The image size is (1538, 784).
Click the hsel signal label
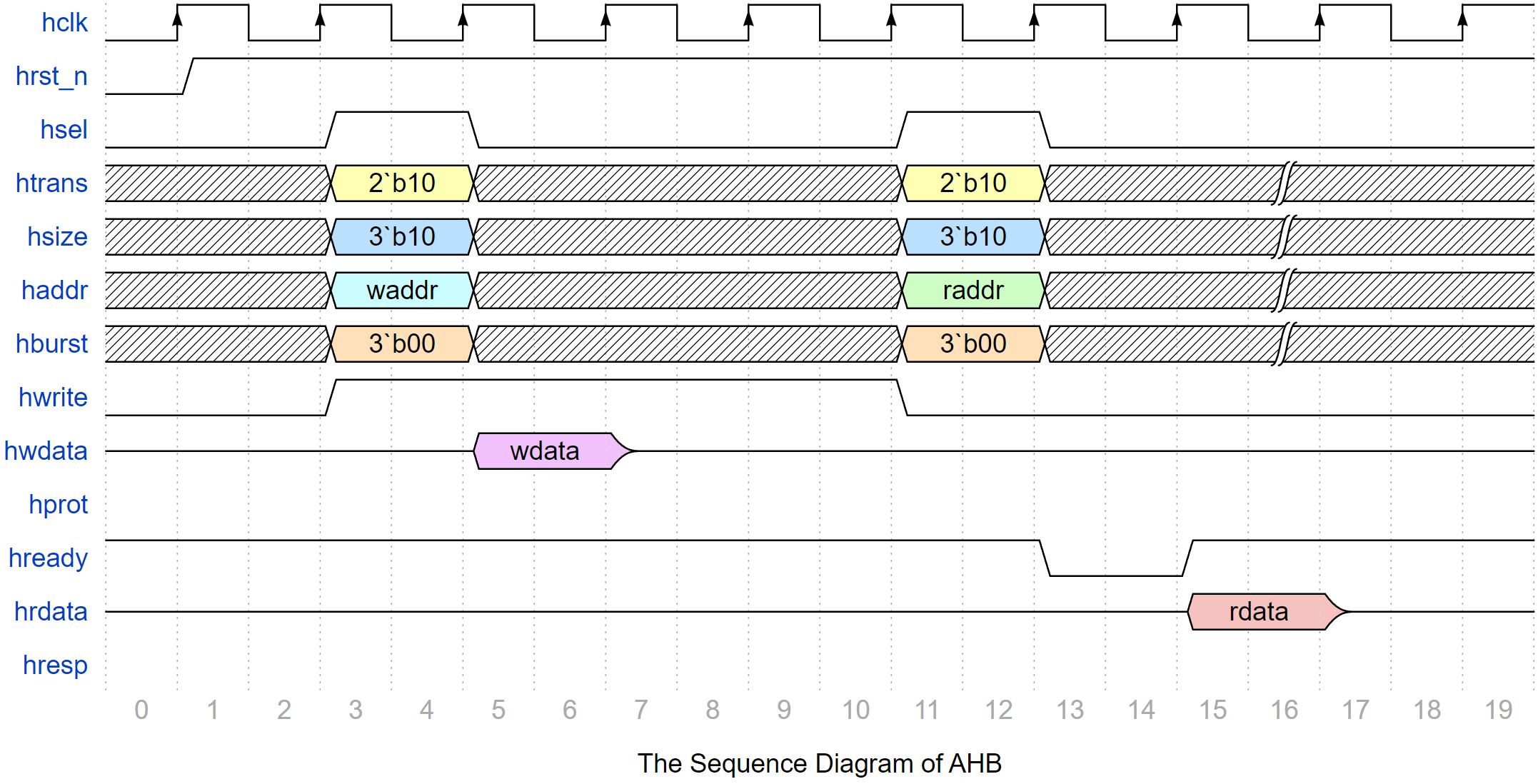point(64,130)
